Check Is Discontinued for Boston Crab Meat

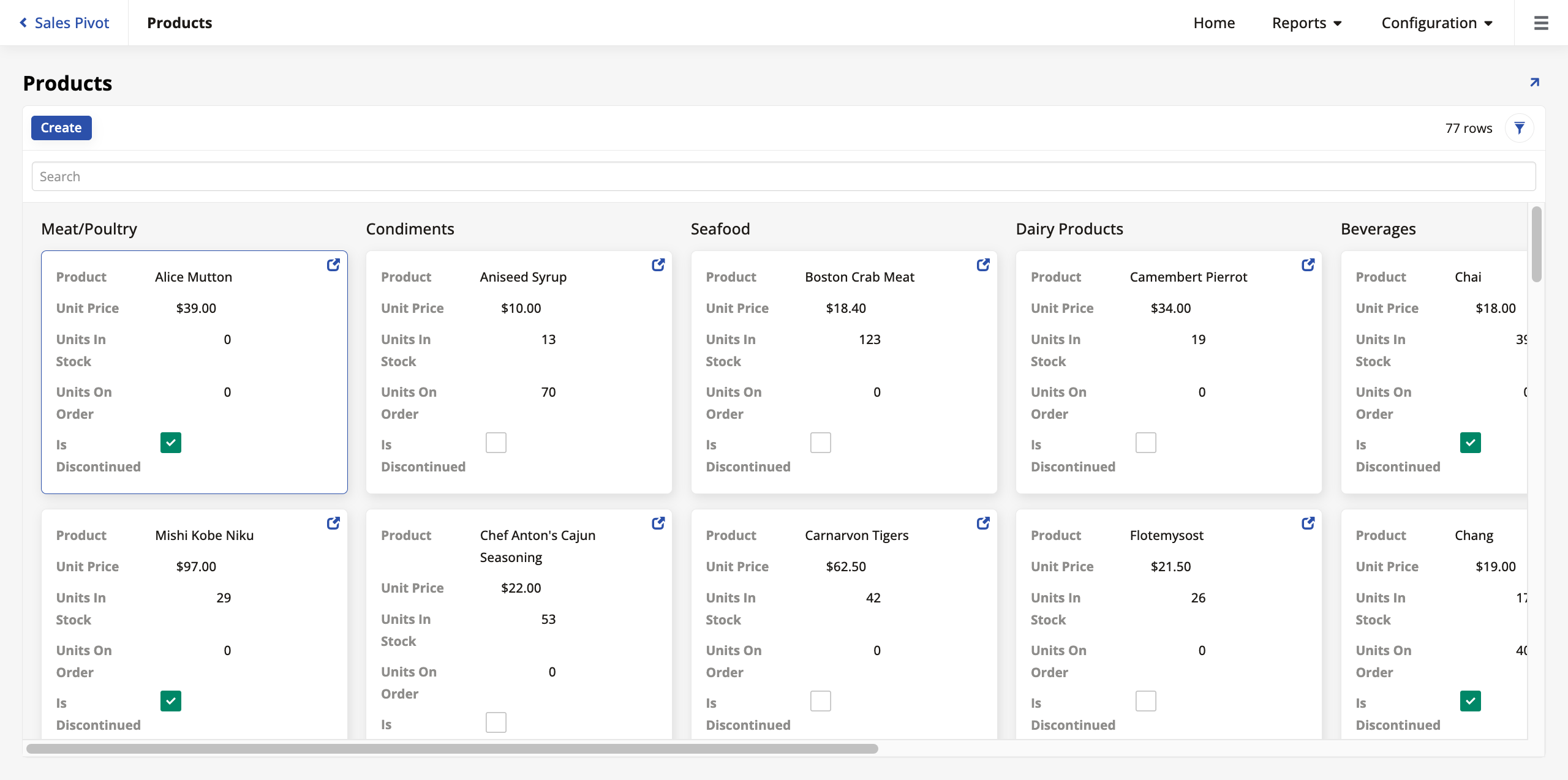tap(820, 442)
